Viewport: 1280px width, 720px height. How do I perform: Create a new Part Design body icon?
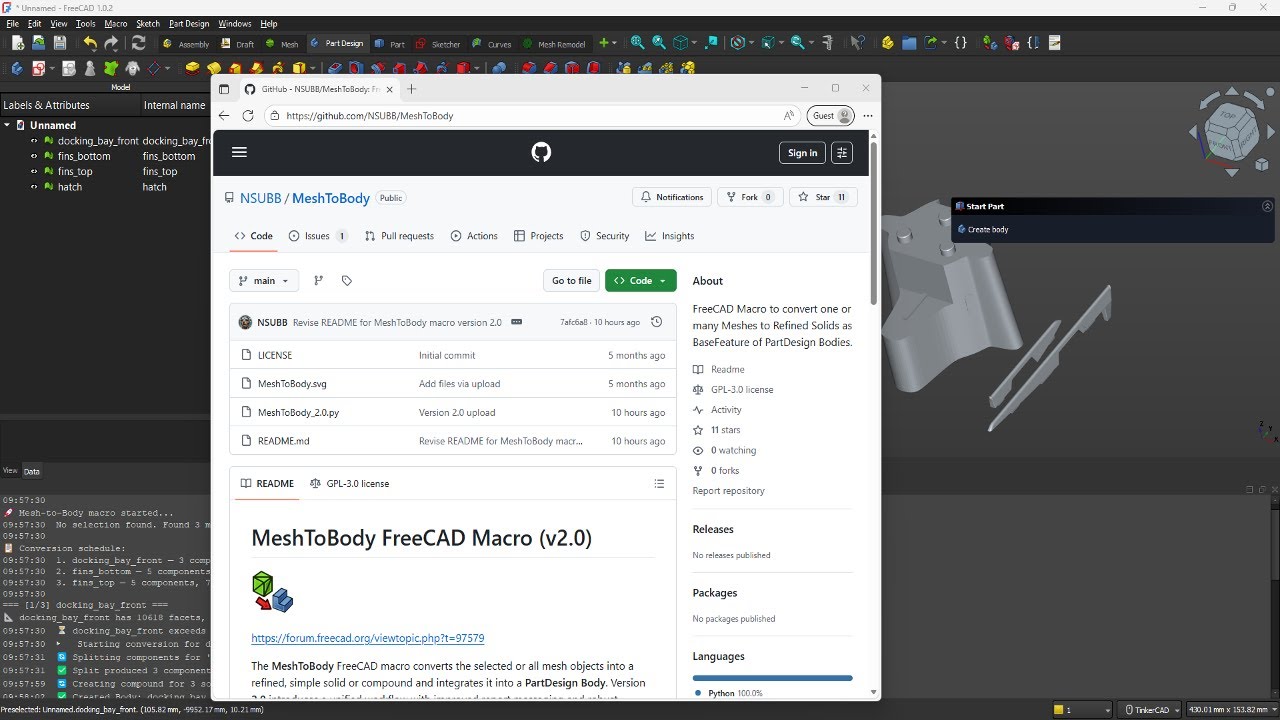(x=17, y=68)
